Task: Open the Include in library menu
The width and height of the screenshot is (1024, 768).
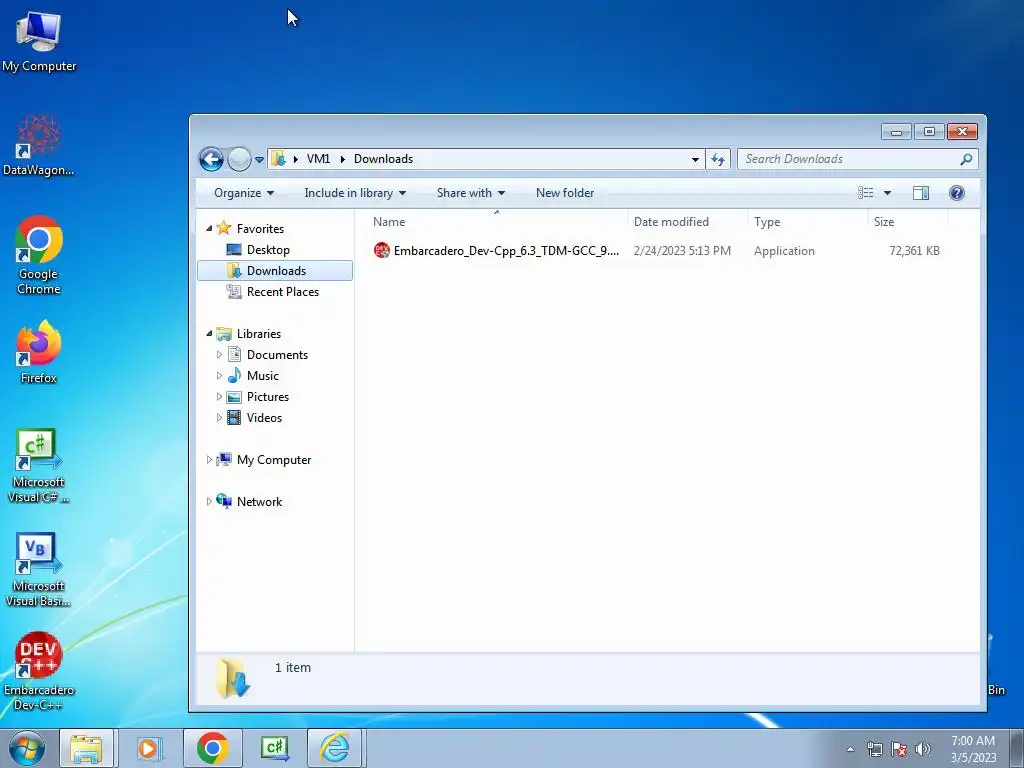Action: (355, 193)
